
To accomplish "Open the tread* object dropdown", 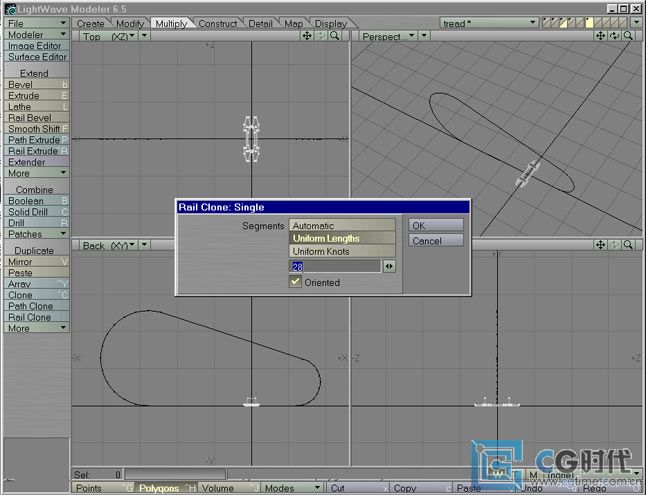I will [489, 23].
